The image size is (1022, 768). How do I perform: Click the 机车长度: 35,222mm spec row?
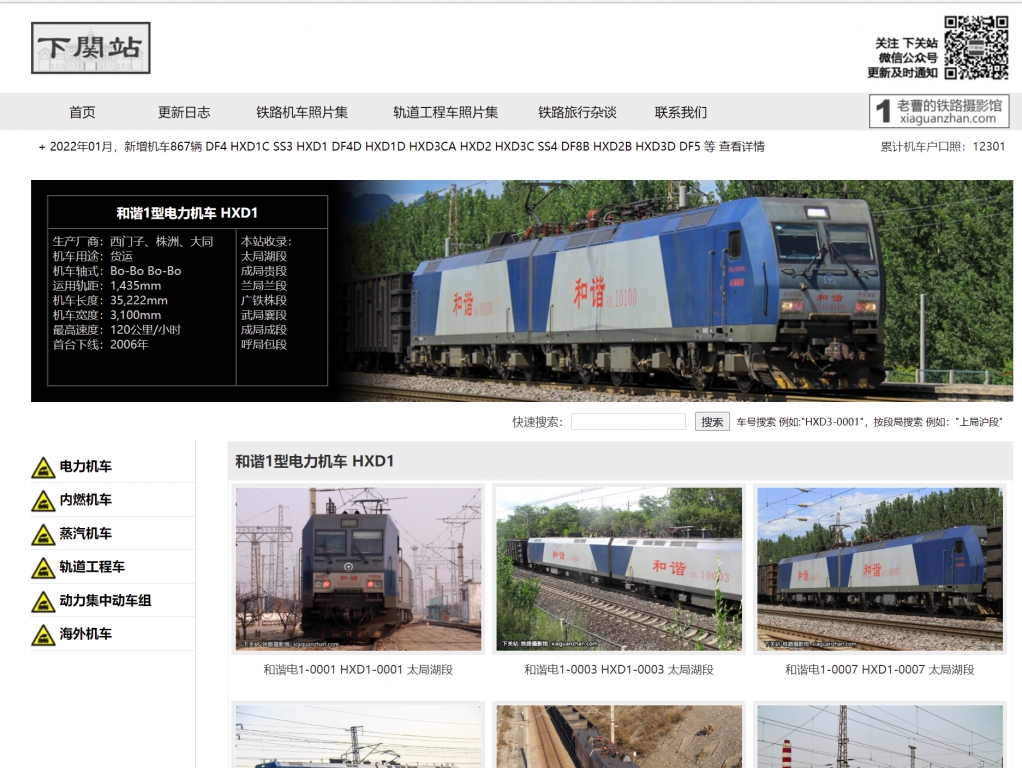click(110, 301)
